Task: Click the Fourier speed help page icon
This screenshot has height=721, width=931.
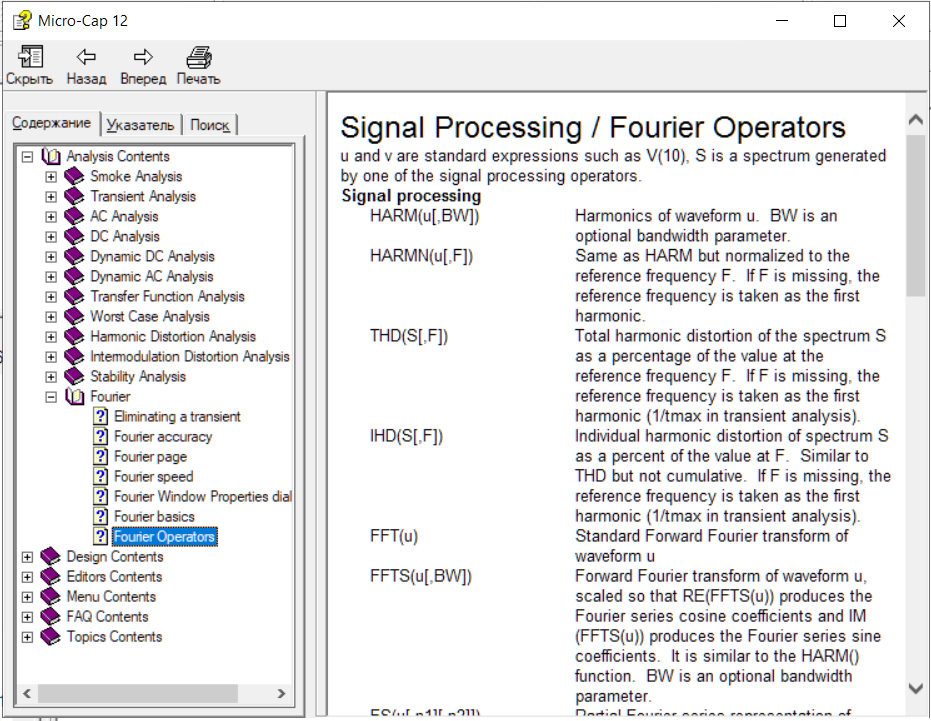Action: pos(101,476)
